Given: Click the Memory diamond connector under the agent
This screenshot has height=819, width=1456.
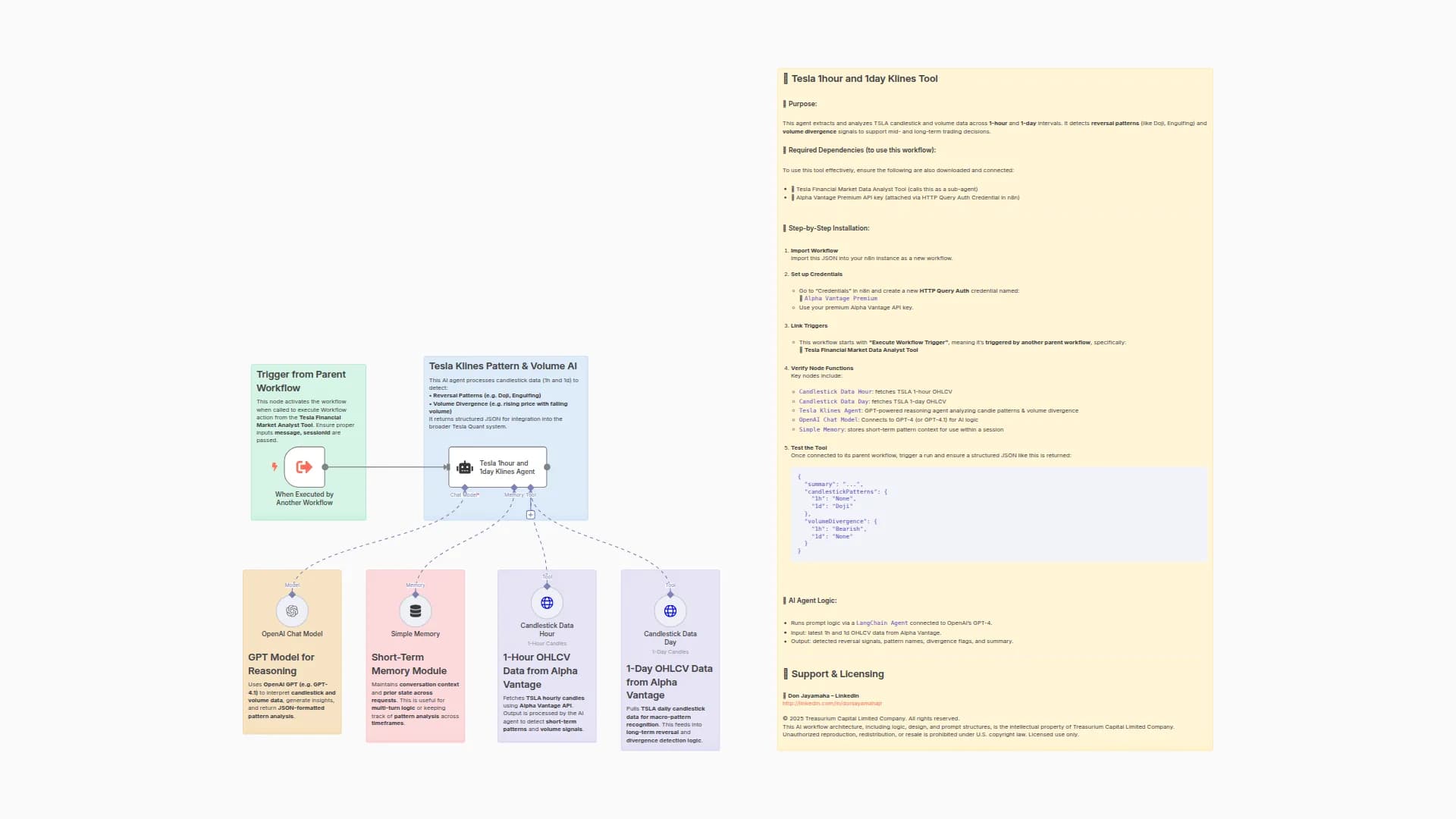Looking at the screenshot, I should pos(514,488).
